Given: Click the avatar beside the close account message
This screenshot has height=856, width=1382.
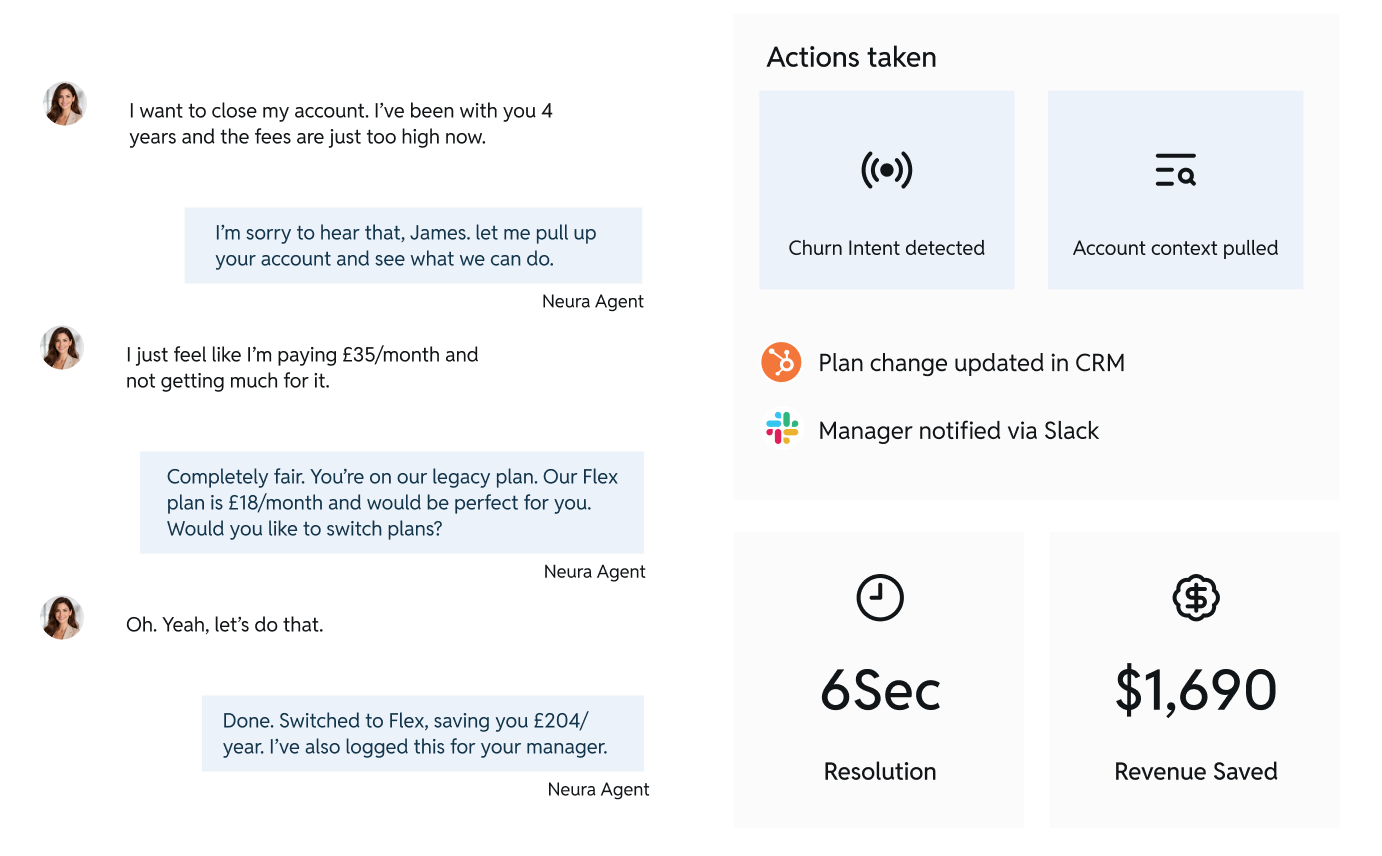Looking at the screenshot, I should click(x=65, y=104).
